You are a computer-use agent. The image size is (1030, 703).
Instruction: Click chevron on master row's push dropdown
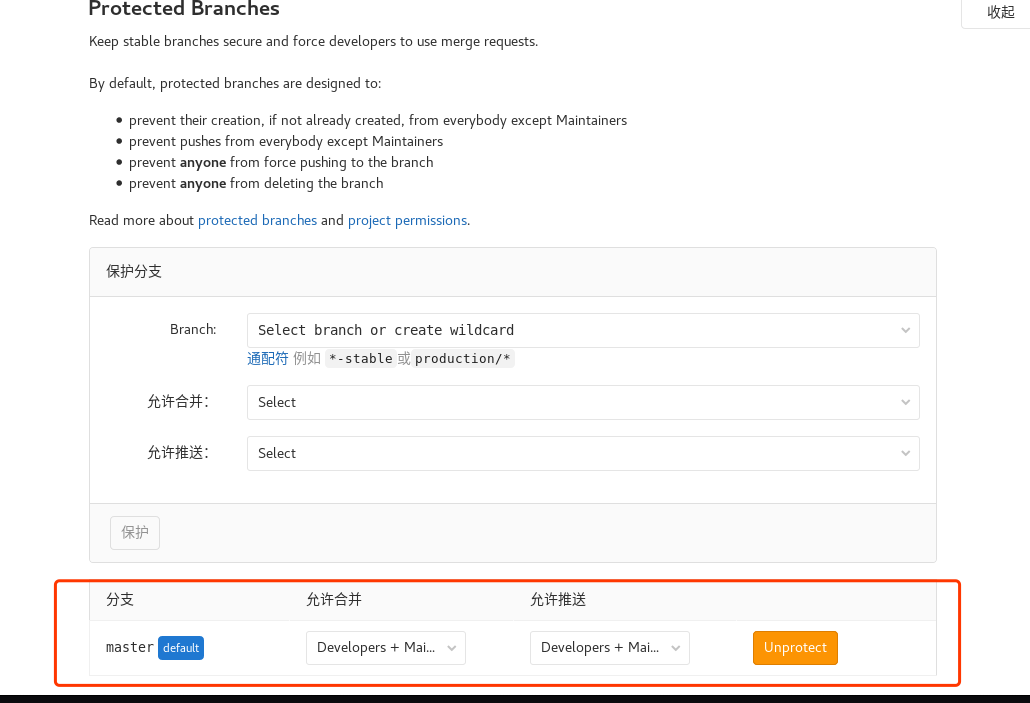click(x=675, y=647)
